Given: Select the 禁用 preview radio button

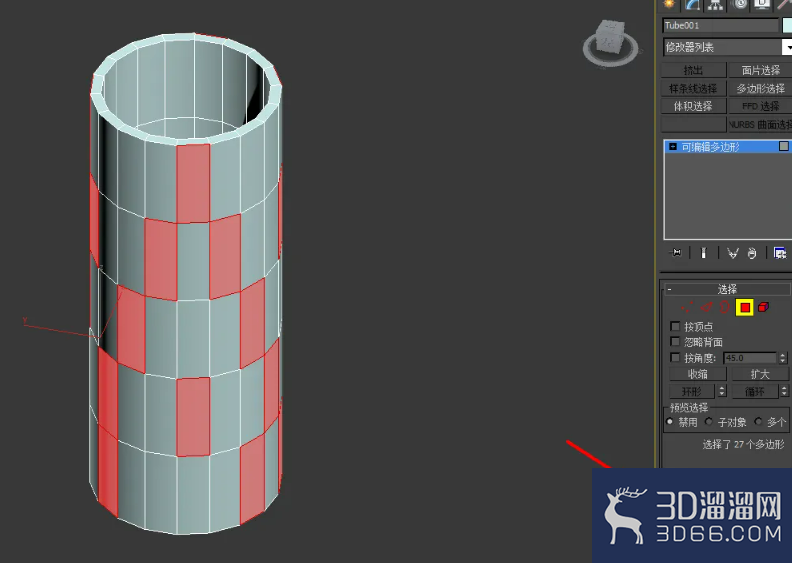Looking at the screenshot, I should [670, 422].
